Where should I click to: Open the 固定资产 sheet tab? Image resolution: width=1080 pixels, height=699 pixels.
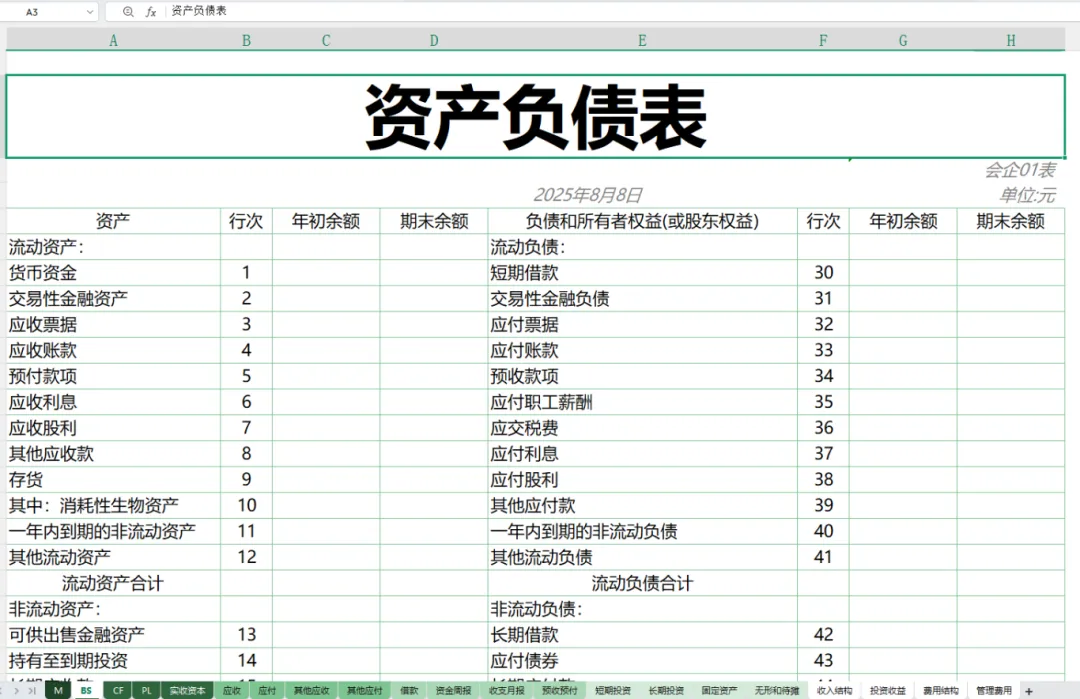(x=719, y=690)
